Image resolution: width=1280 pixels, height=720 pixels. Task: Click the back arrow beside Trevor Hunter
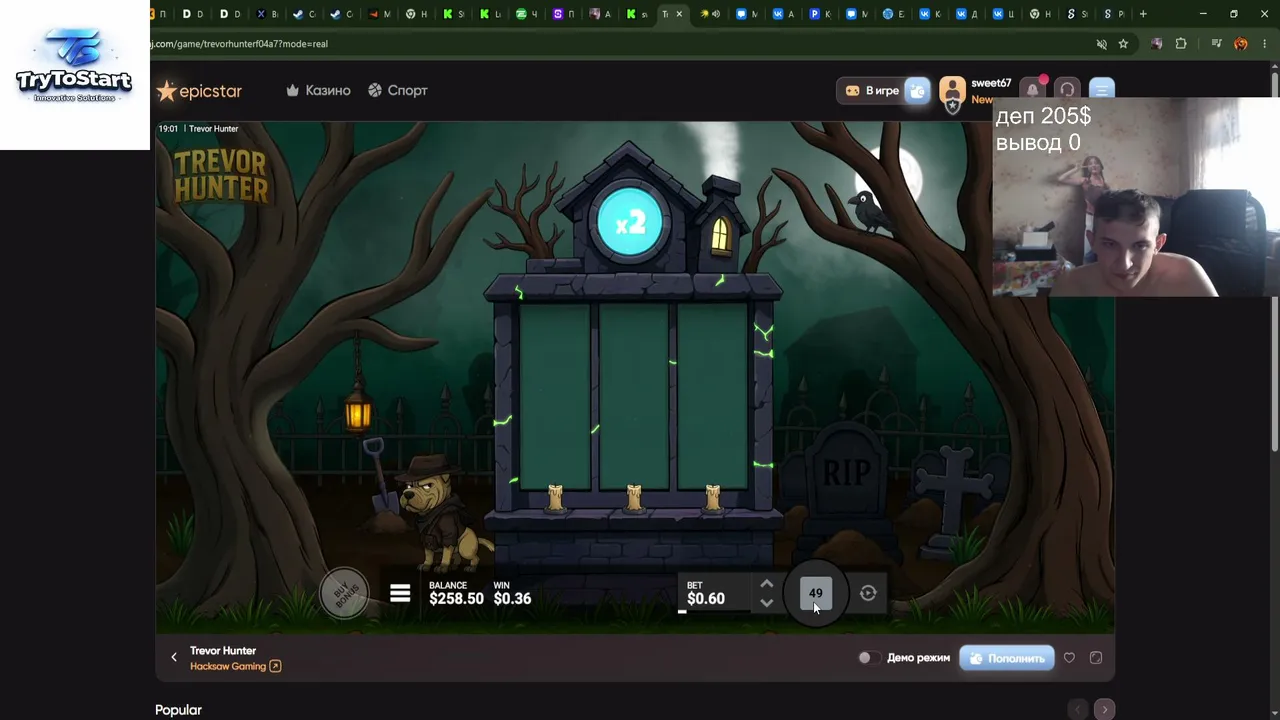pyautogui.click(x=174, y=657)
